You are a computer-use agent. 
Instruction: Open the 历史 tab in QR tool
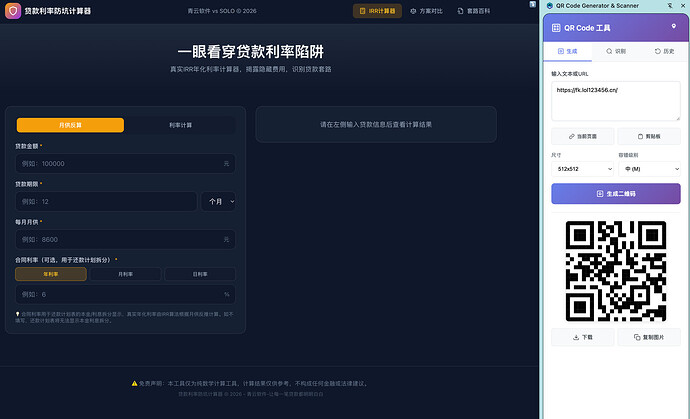point(664,51)
